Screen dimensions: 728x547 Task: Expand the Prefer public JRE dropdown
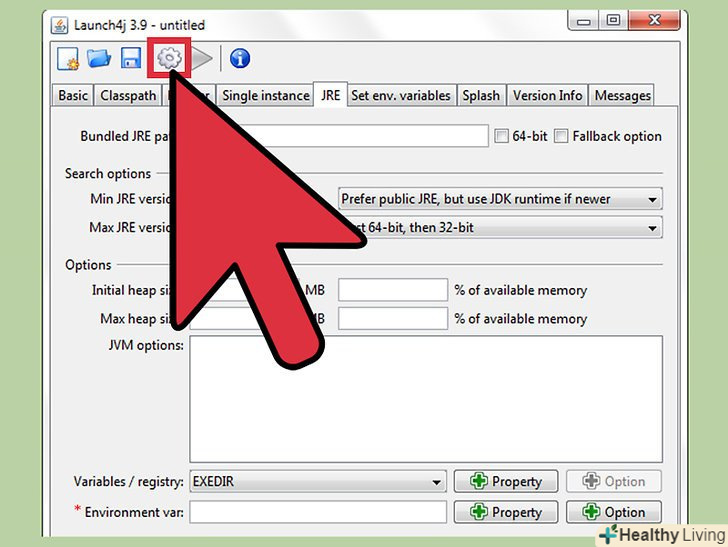[500, 199]
